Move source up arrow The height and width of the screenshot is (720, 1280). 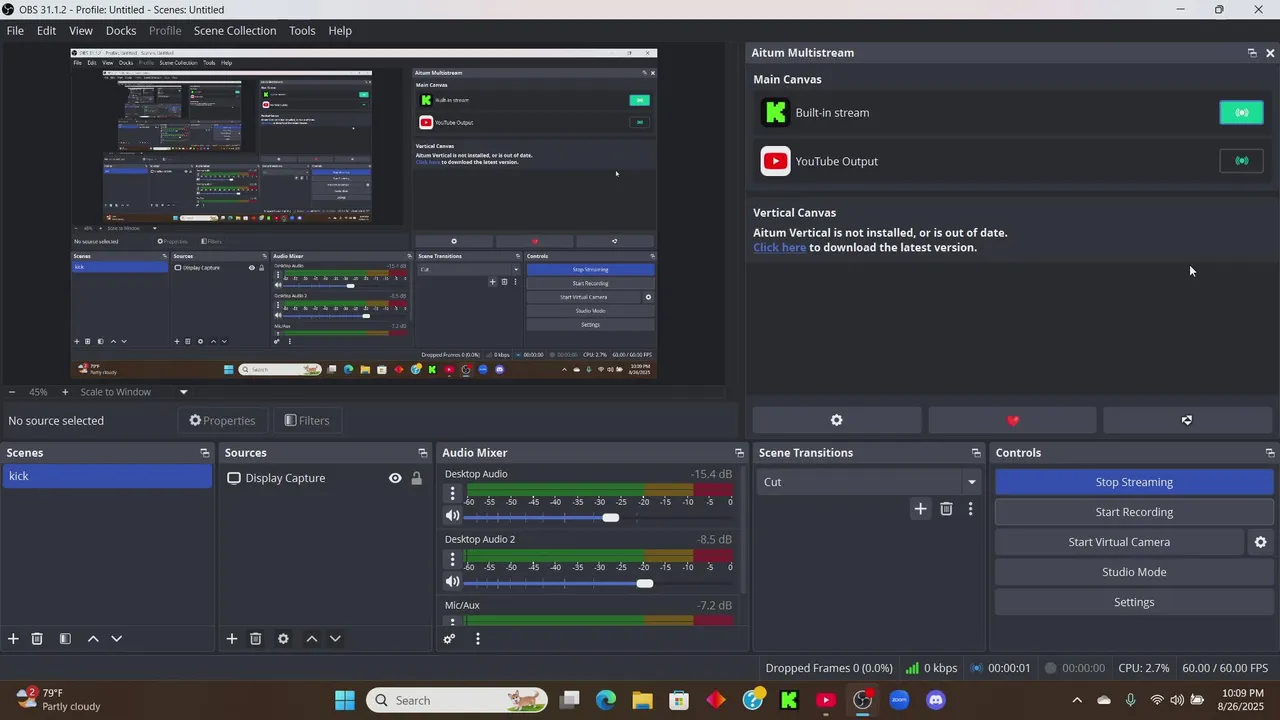tap(311, 638)
